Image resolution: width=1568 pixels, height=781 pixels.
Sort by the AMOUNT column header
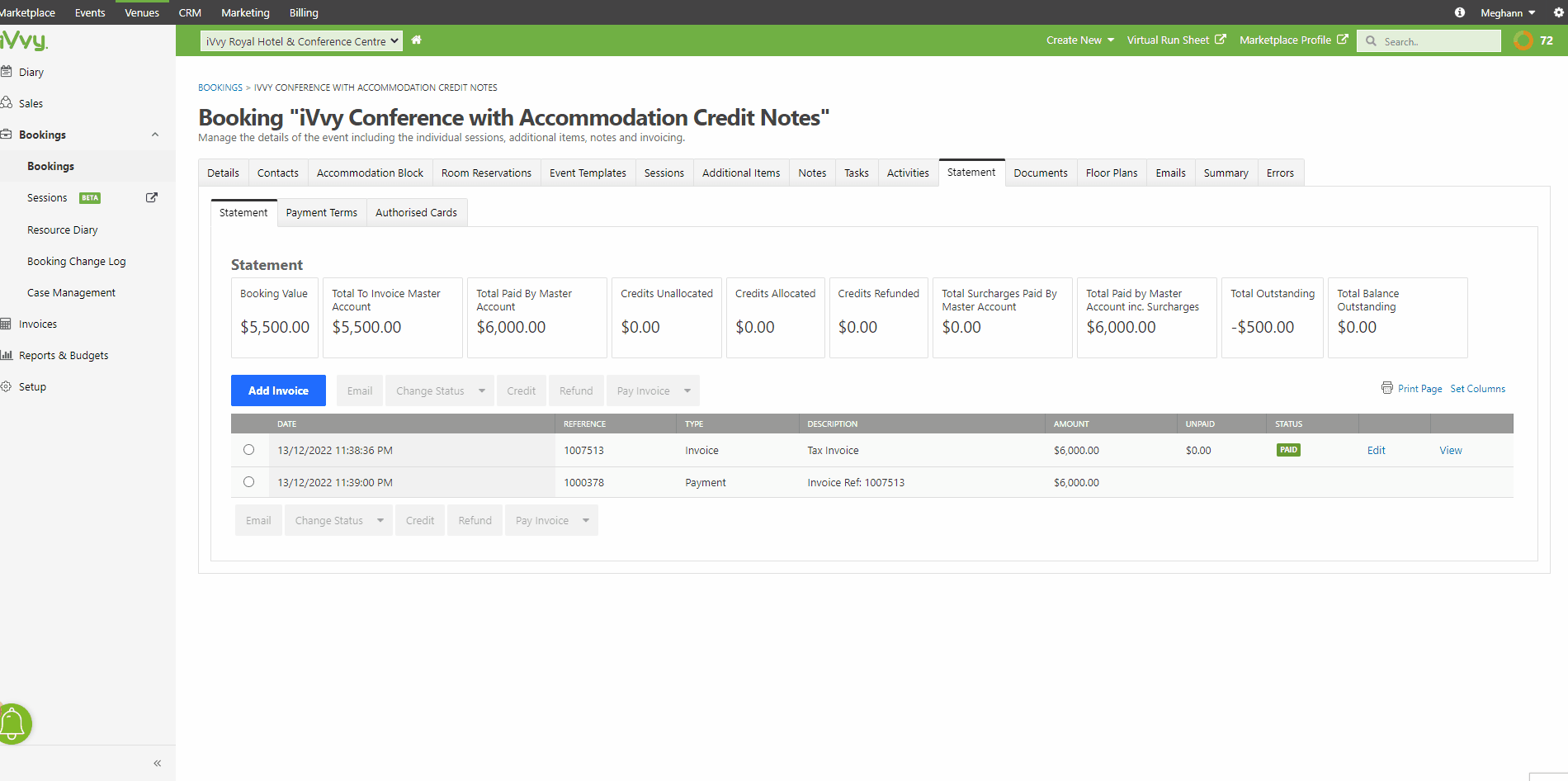tap(1071, 424)
